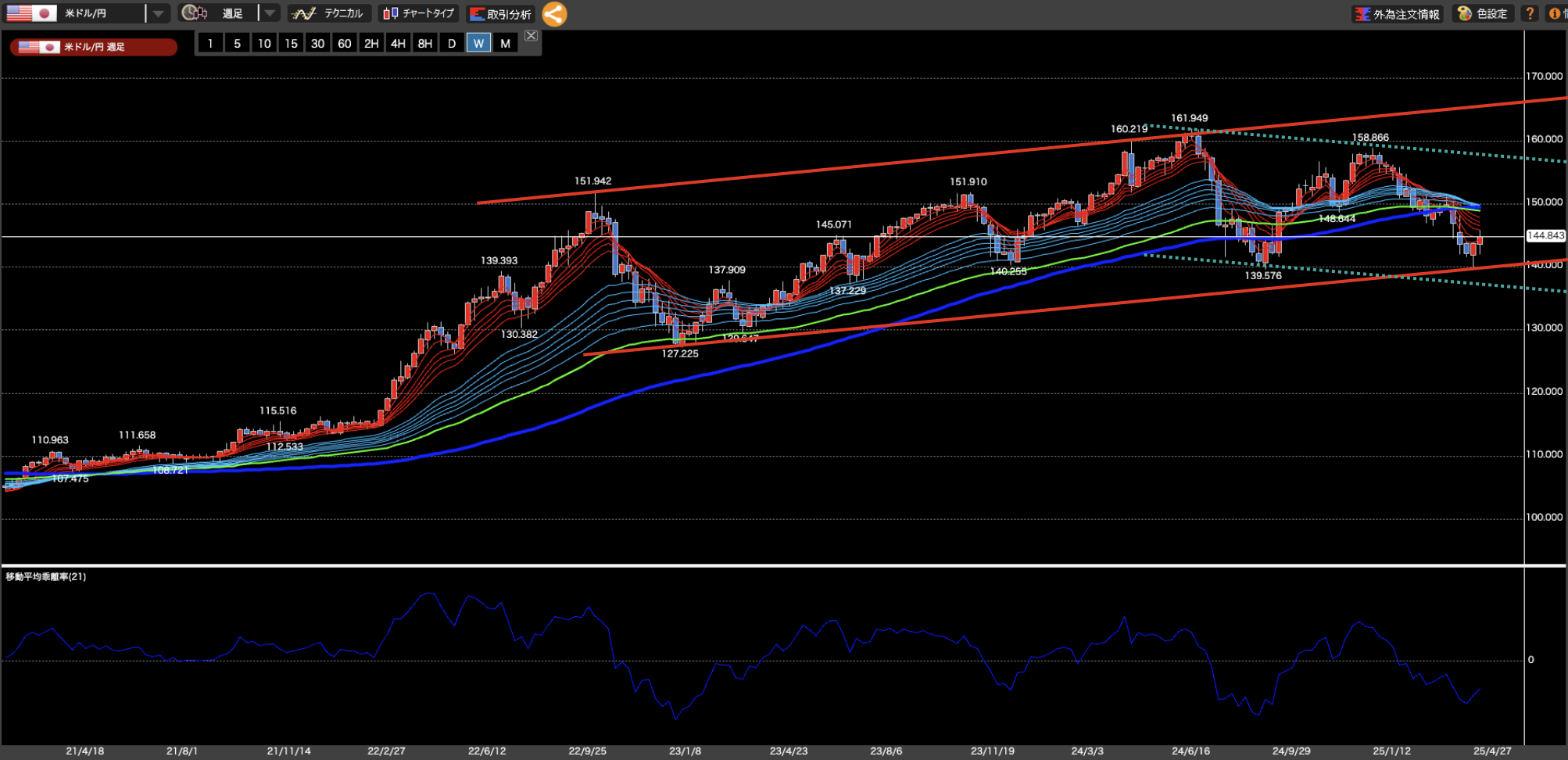
Task: Click the 145.071 price label
Action: [833, 224]
